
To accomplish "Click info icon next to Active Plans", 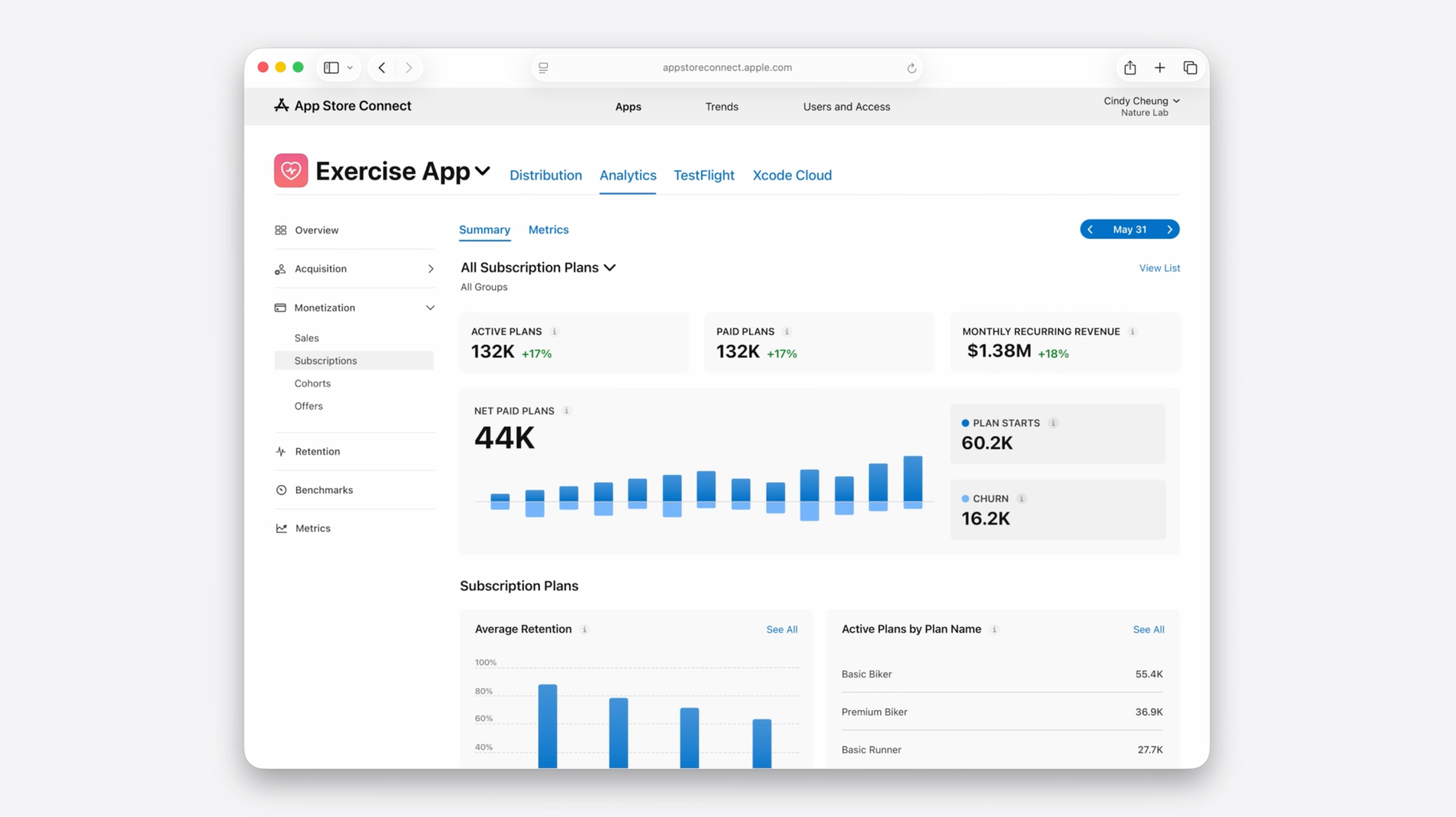I will click(555, 331).
